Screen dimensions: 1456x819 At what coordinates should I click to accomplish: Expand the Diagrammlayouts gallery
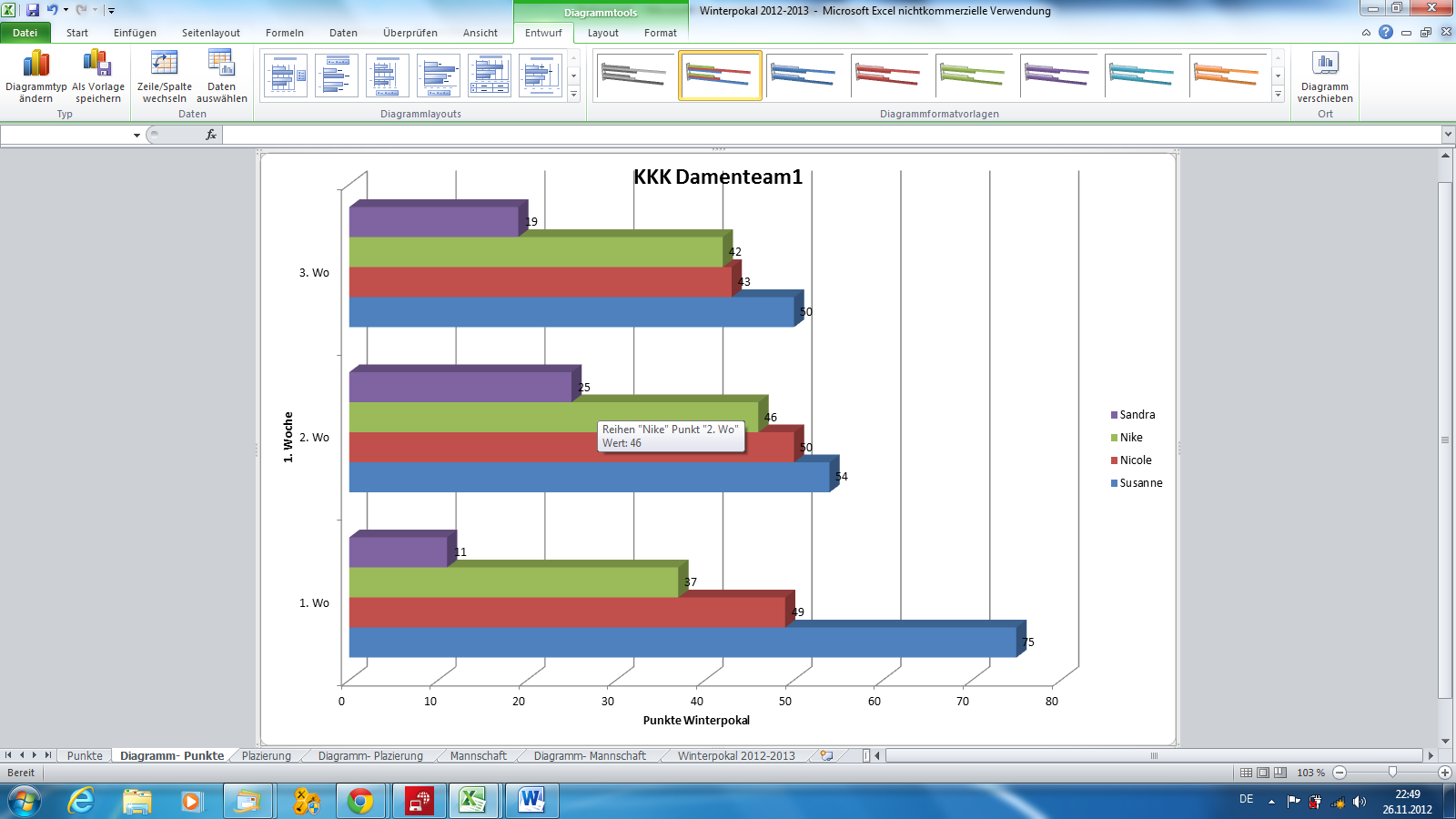coord(573,94)
